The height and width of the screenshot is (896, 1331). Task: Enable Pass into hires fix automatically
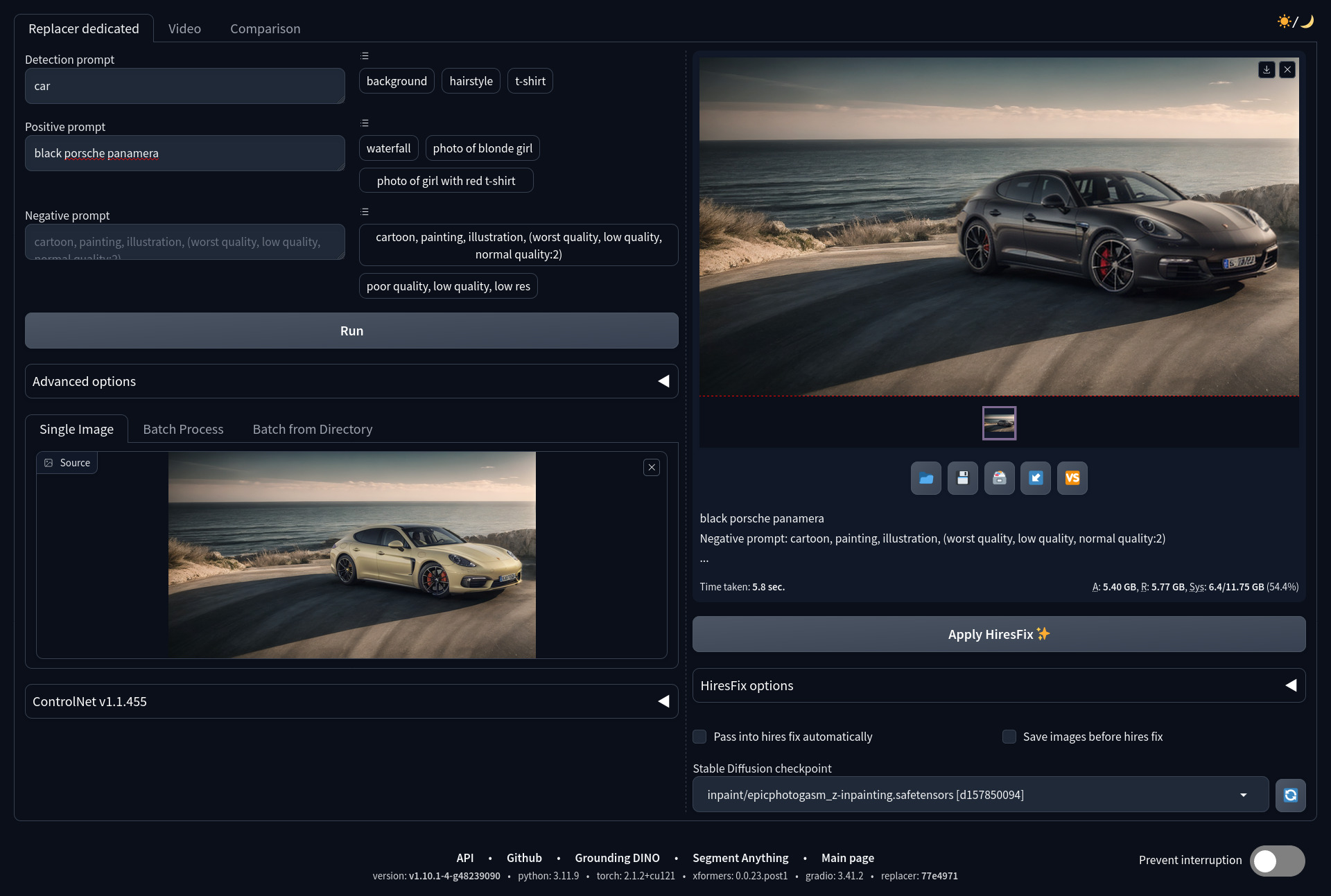700,736
